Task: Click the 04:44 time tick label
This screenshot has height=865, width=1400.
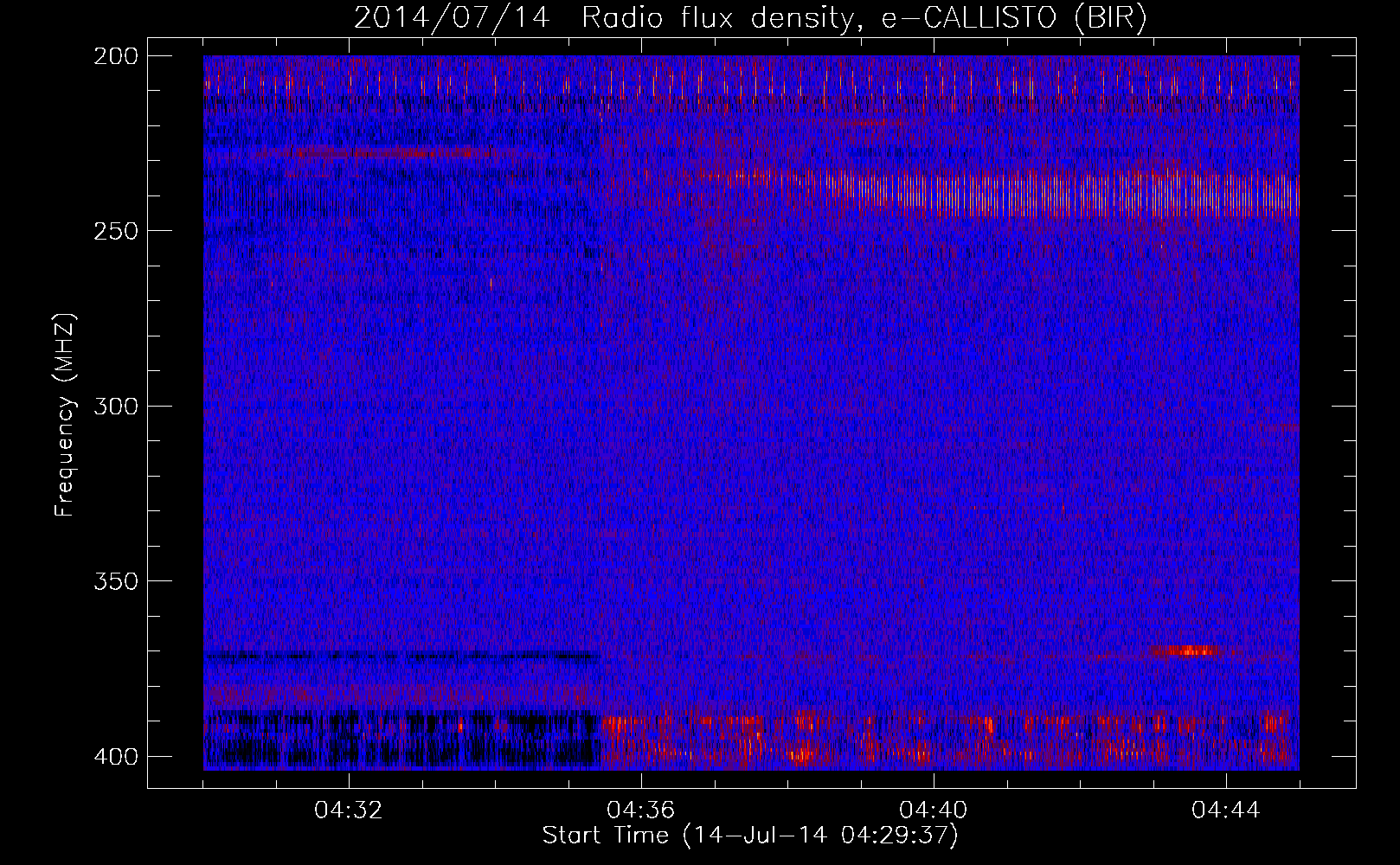Action: (x=1226, y=811)
